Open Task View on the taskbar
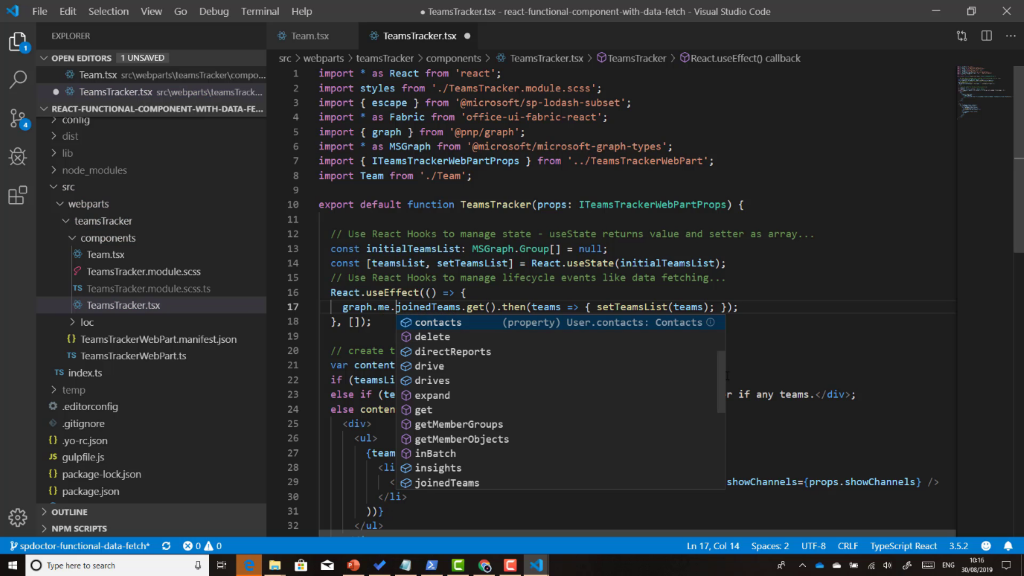Viewport: 1024px width, 576px height. (x=221, y=565)
